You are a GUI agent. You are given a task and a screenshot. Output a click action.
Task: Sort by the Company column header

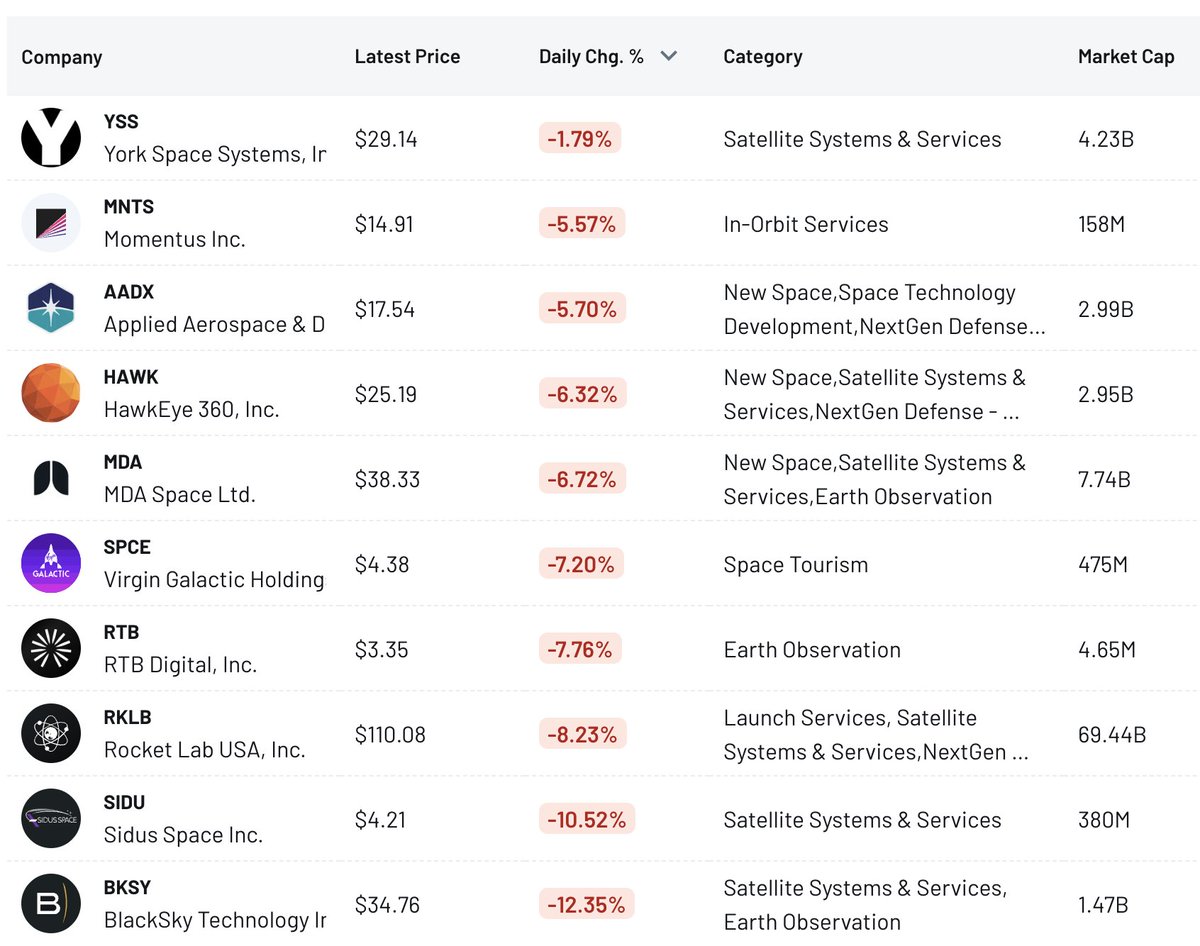[62, 57]
